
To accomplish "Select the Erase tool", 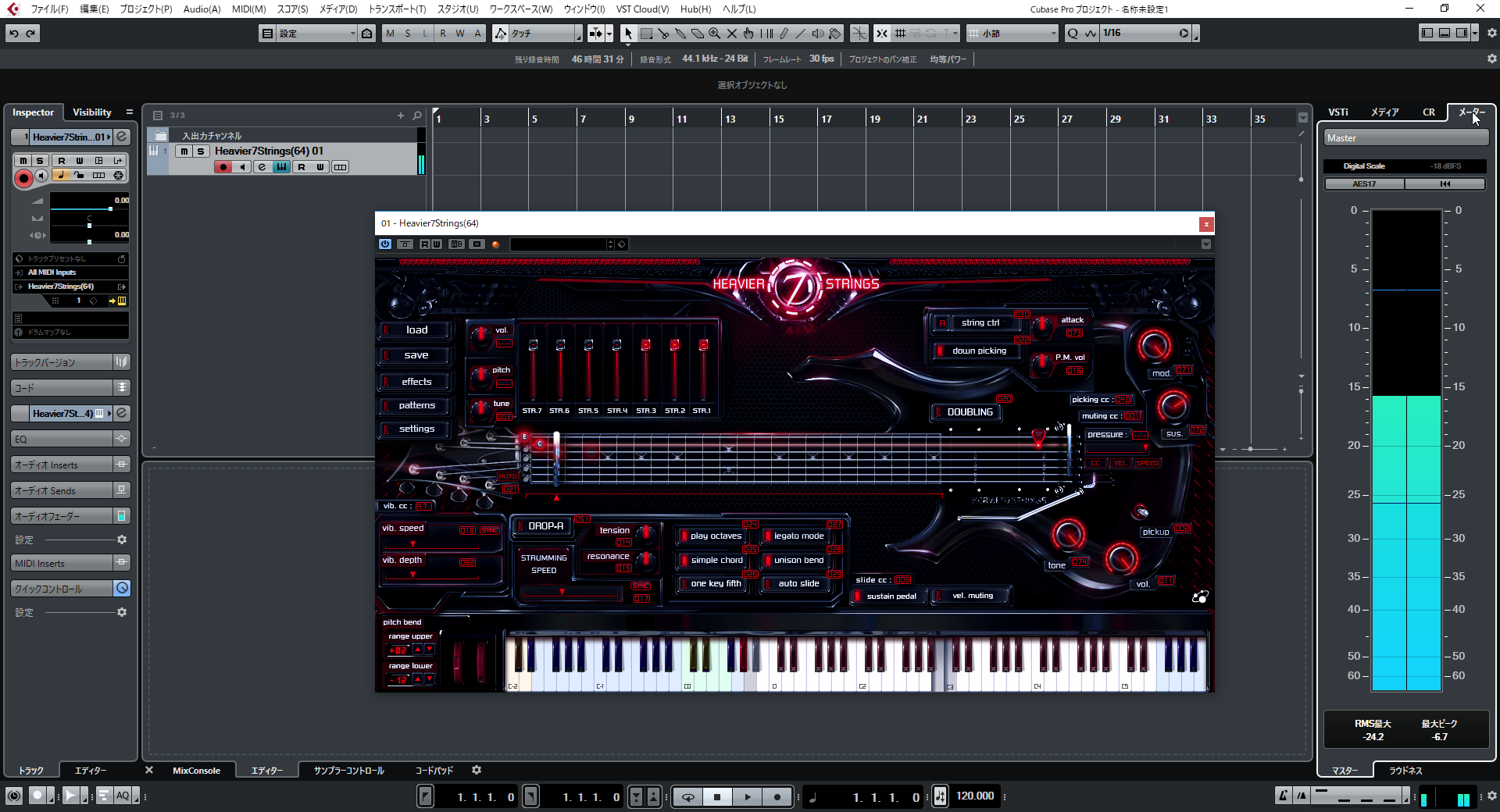I will [698, 33].
